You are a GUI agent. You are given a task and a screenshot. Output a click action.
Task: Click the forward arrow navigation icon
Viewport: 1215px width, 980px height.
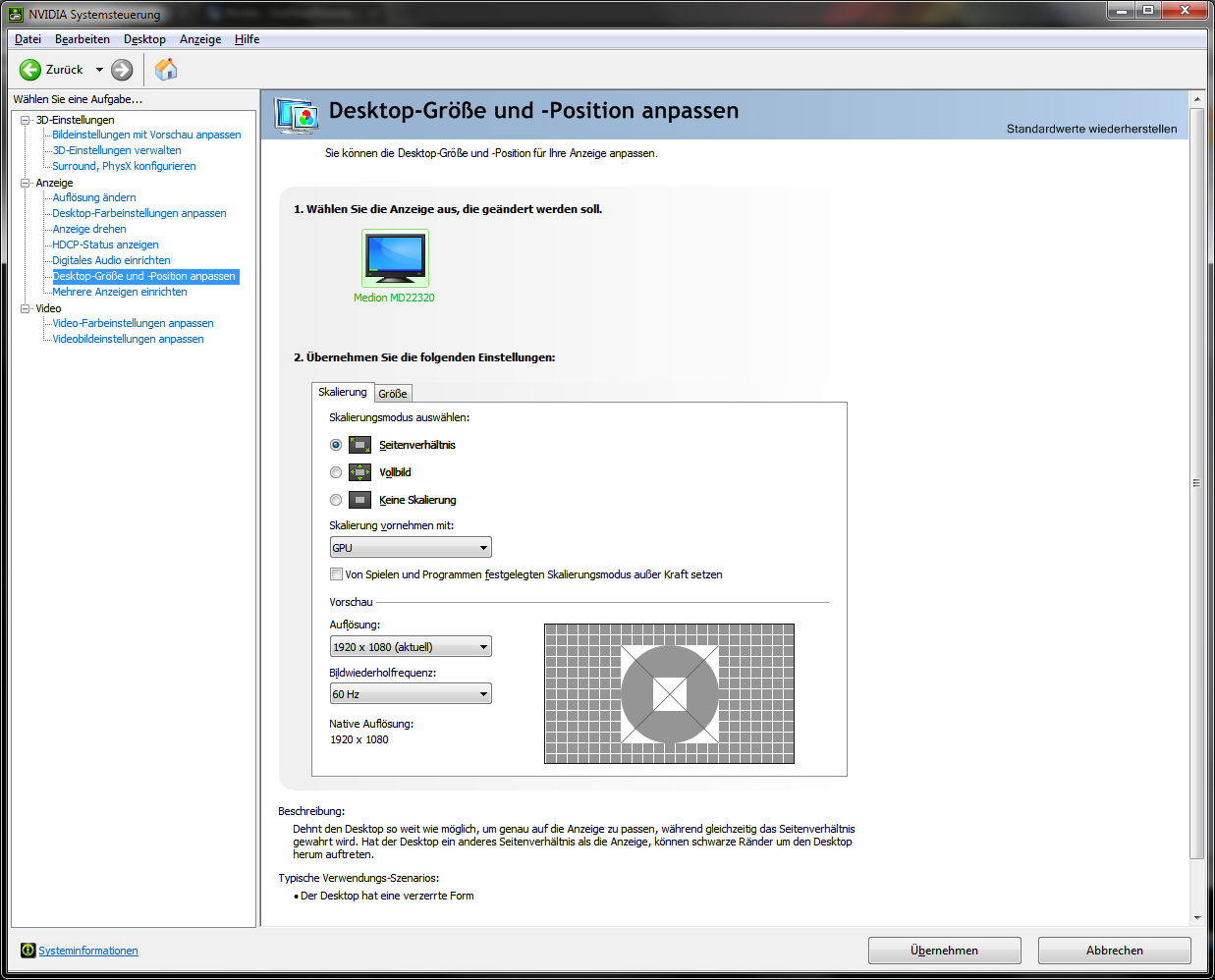(122, 70)
